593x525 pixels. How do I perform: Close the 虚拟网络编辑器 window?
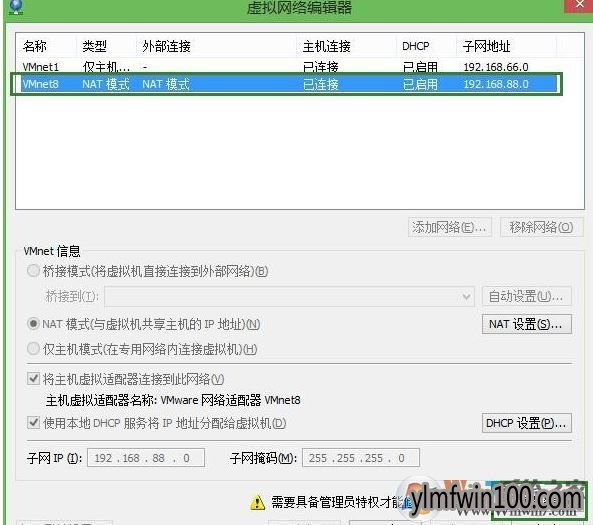tap(579, 5)
